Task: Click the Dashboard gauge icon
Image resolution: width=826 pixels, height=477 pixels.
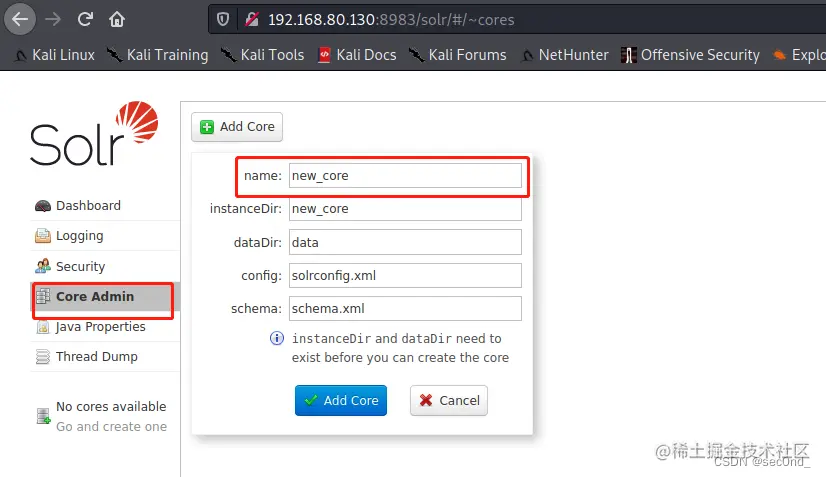Action: (x=43, y=206)
